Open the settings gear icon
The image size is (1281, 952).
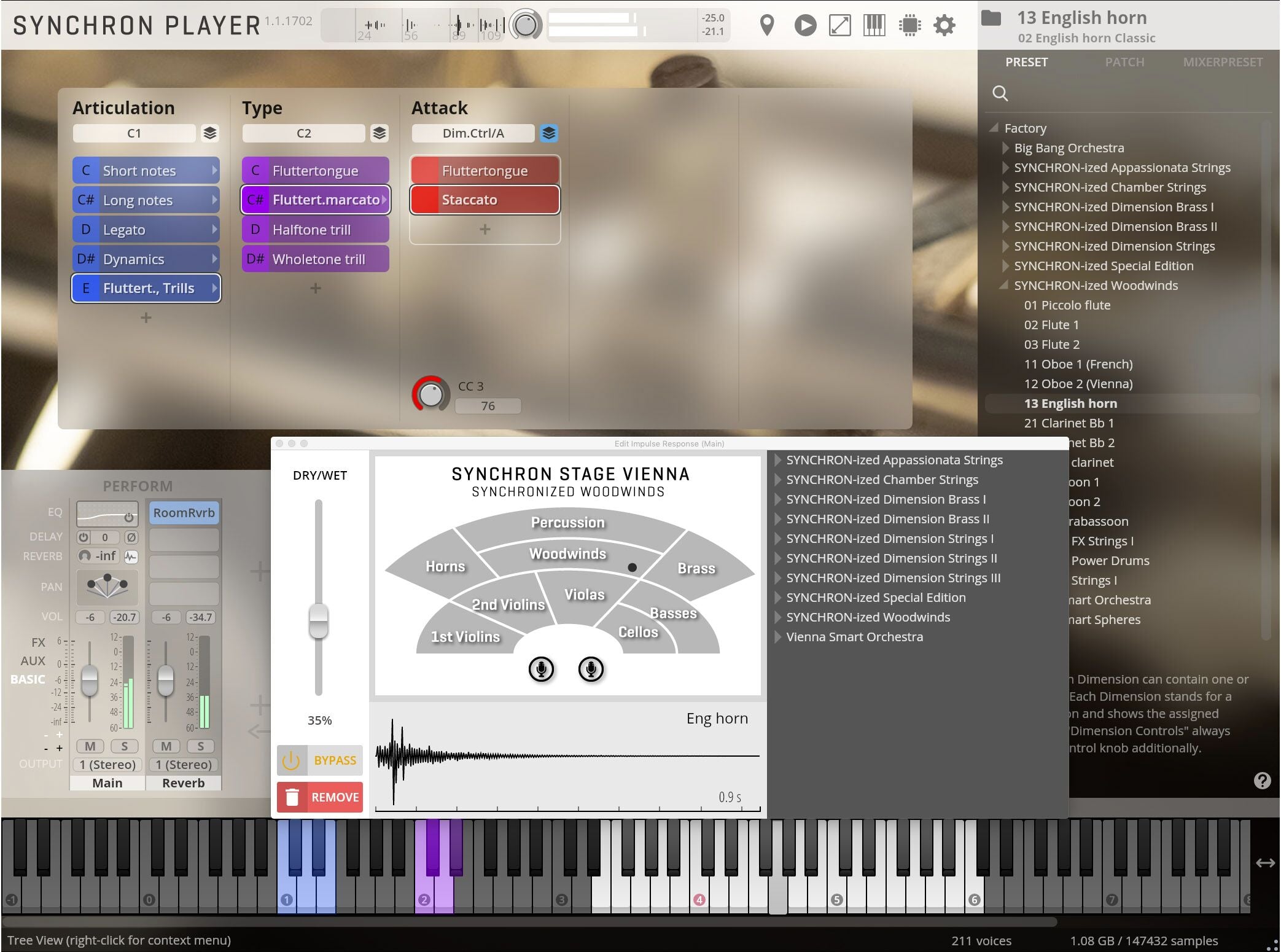(944, 25)
